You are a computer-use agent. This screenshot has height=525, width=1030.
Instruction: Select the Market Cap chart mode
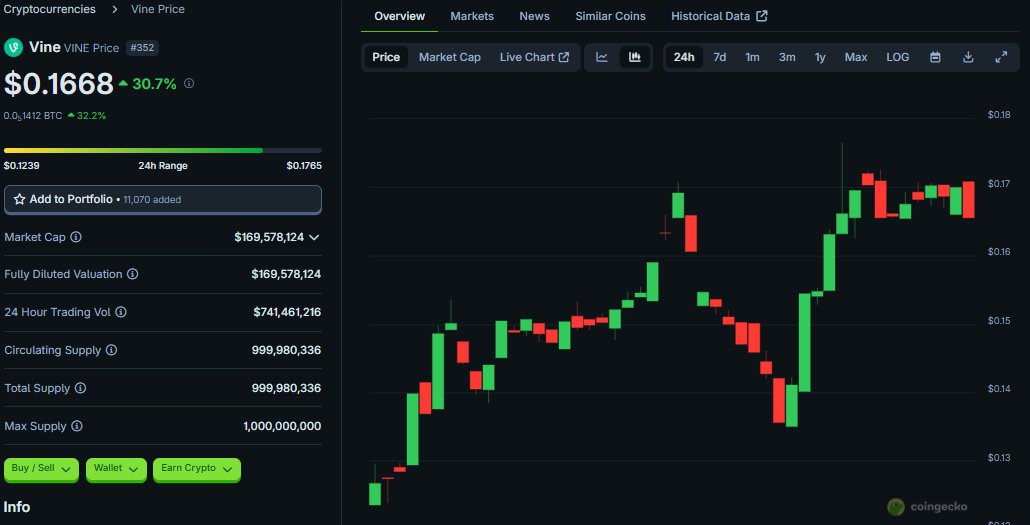(x=450, y=57)
